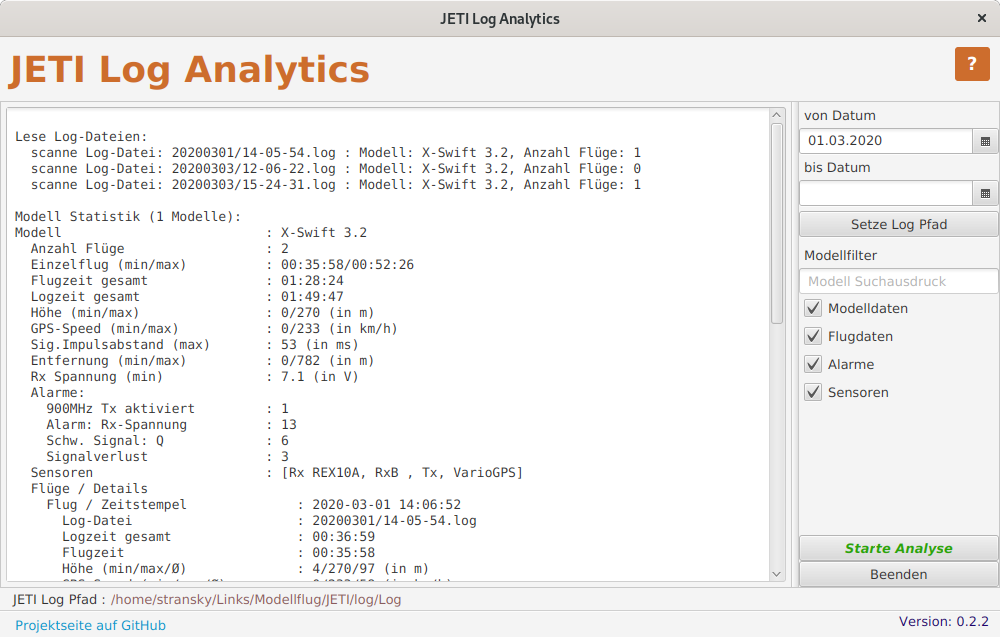Image resolution: width=1000 pixels, height=637 pixels.
Task: Click the Einzelflug value 00:35:58/00:52:26
Action: click(x=347, y=265)
